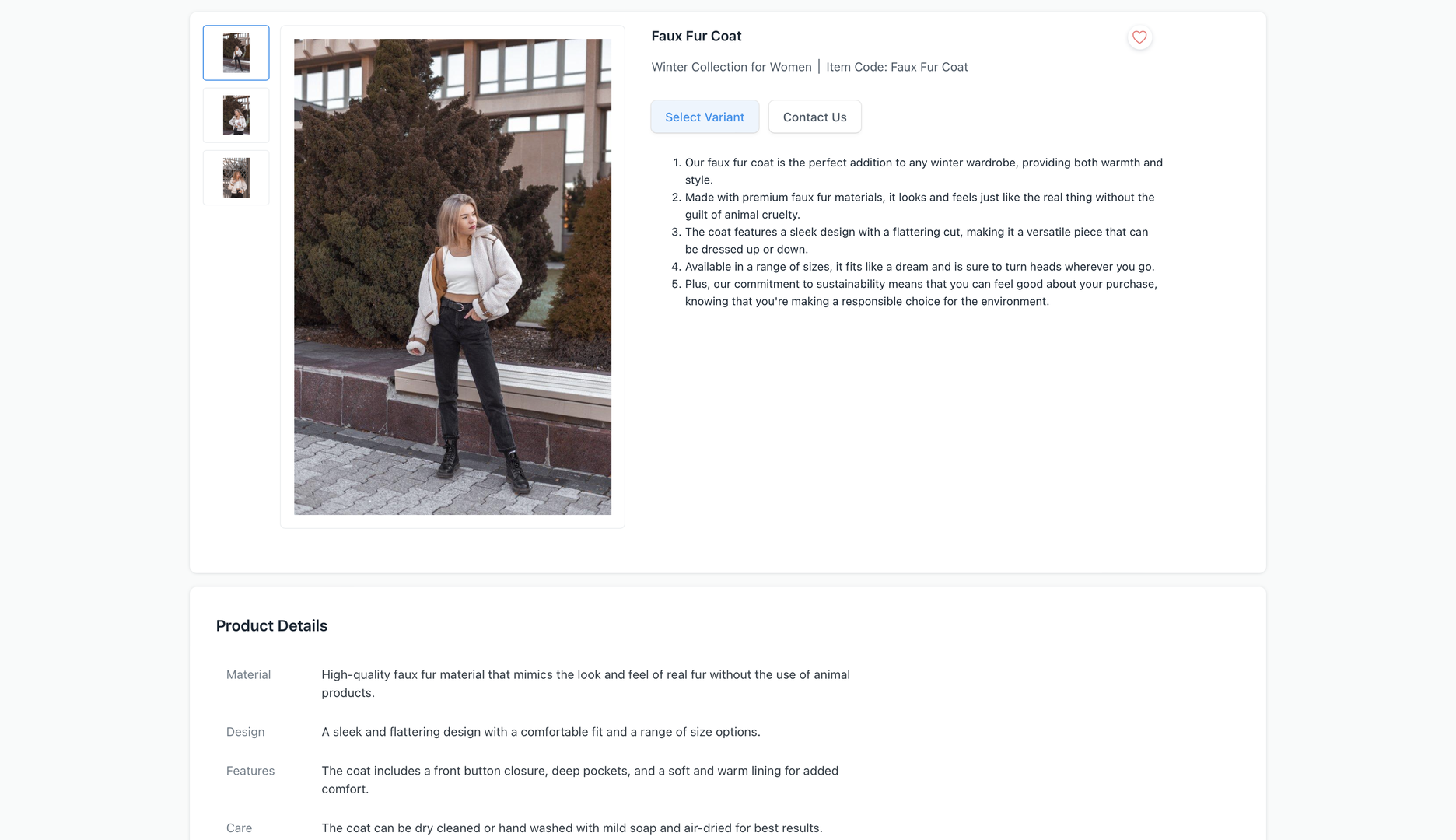Select the Item Code: Faux Fur Coat text
The width and height of the screenshot is (1456, 840).
(x=897, y=67)
